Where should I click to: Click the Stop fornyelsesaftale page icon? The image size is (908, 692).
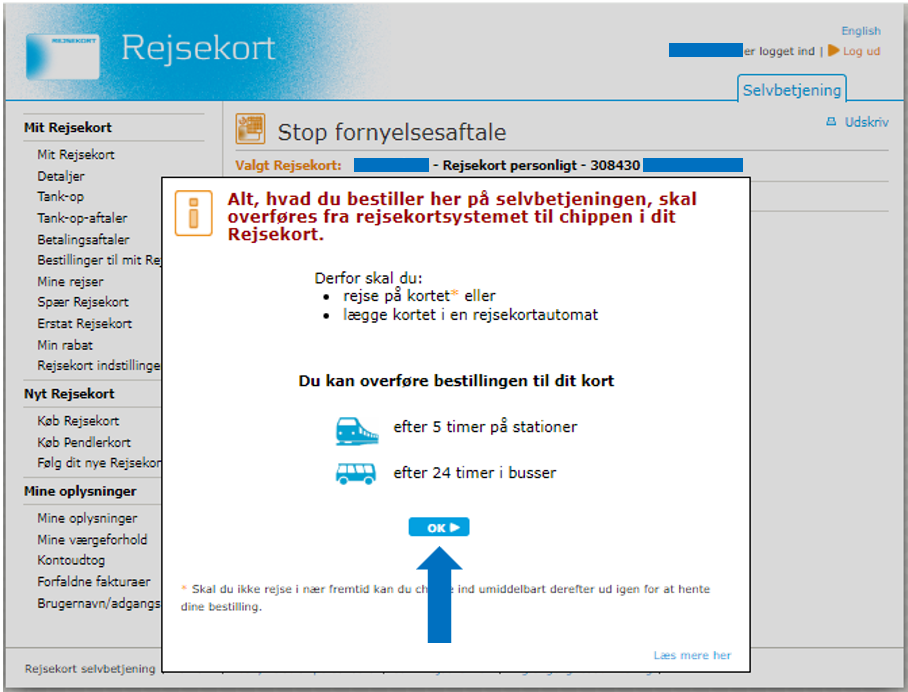[250, 130]
